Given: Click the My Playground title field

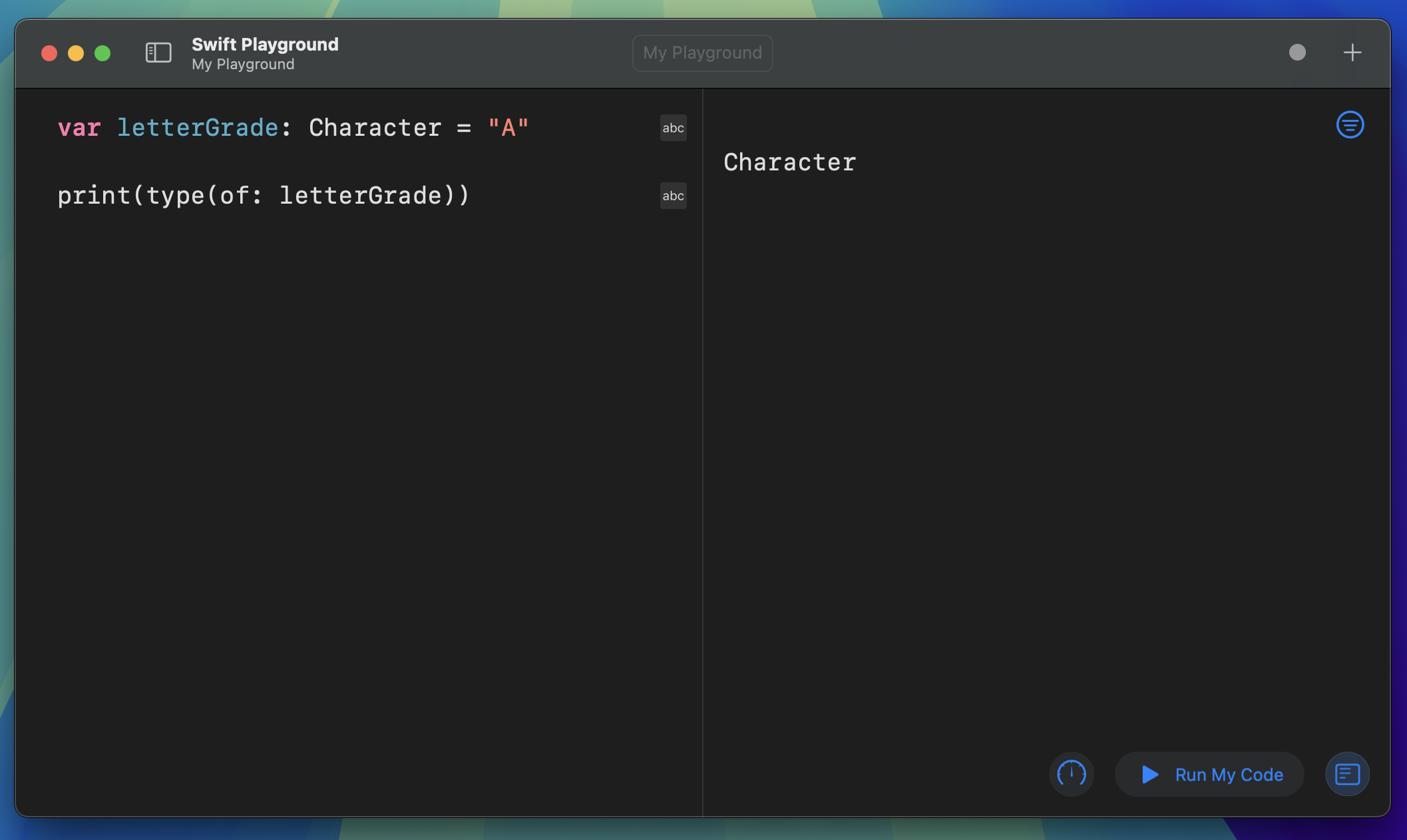Looking at the screenshot, I should 702,53.
